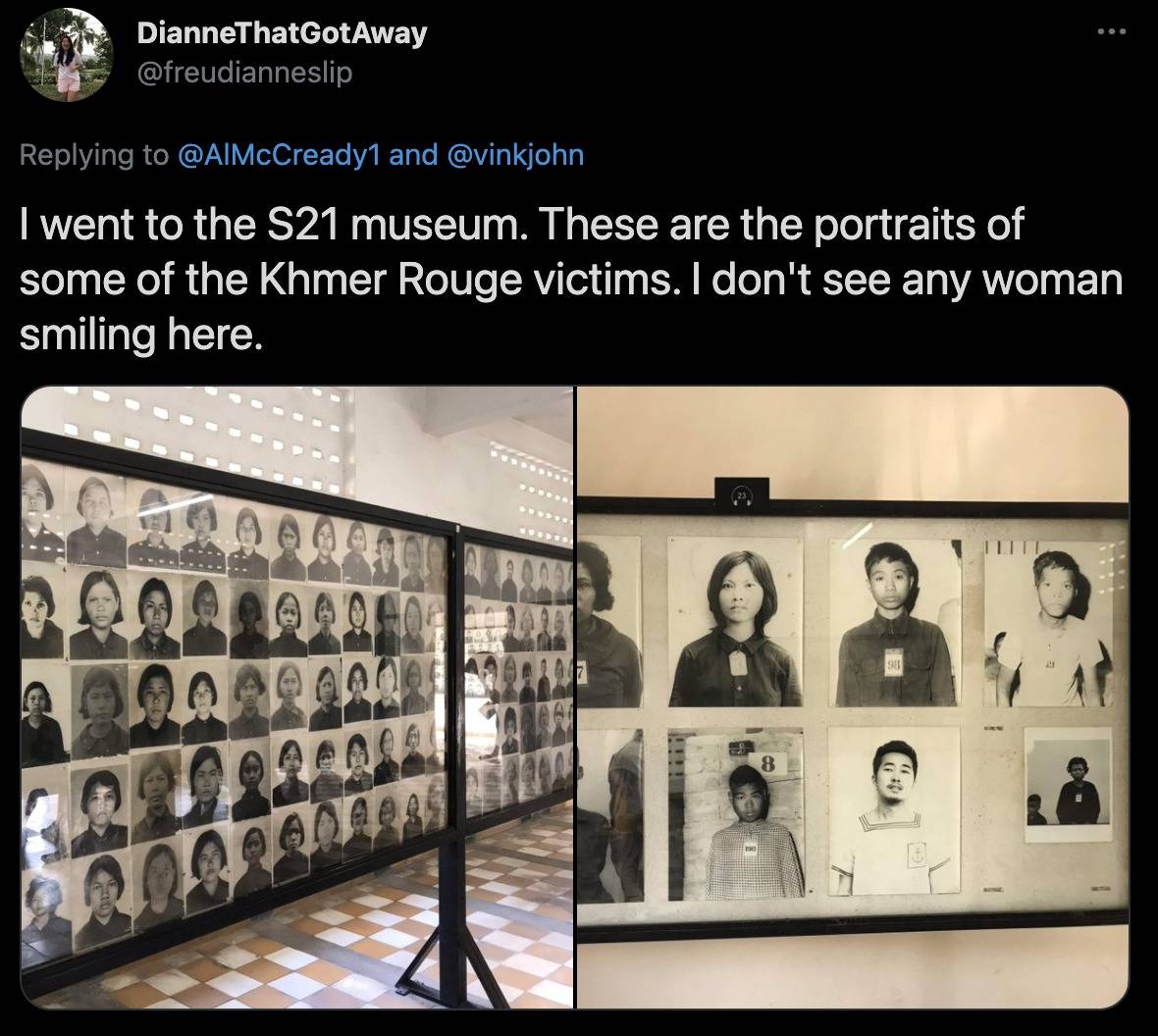The image size is (1158, 1036).
Task: Click the woman's portrait in right photo
Action: [736, 622]
